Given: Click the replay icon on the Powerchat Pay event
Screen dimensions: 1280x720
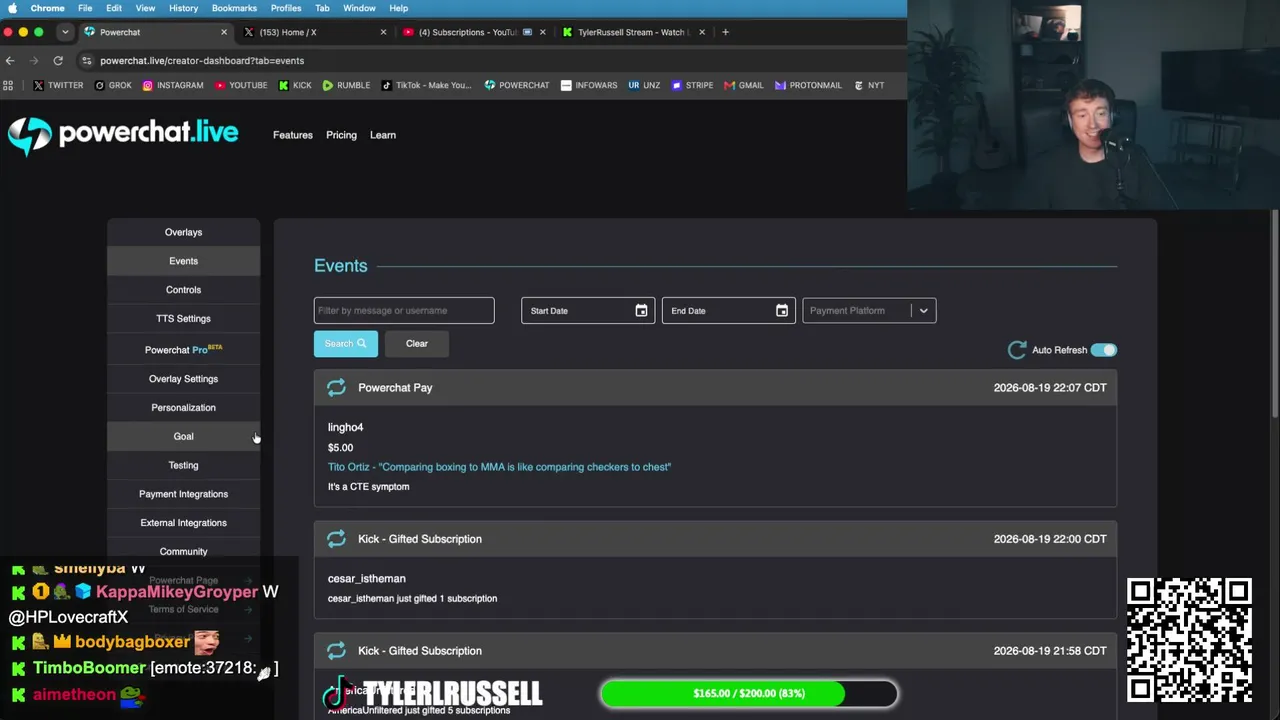Looking at the screenshot, I should (336, 387).
